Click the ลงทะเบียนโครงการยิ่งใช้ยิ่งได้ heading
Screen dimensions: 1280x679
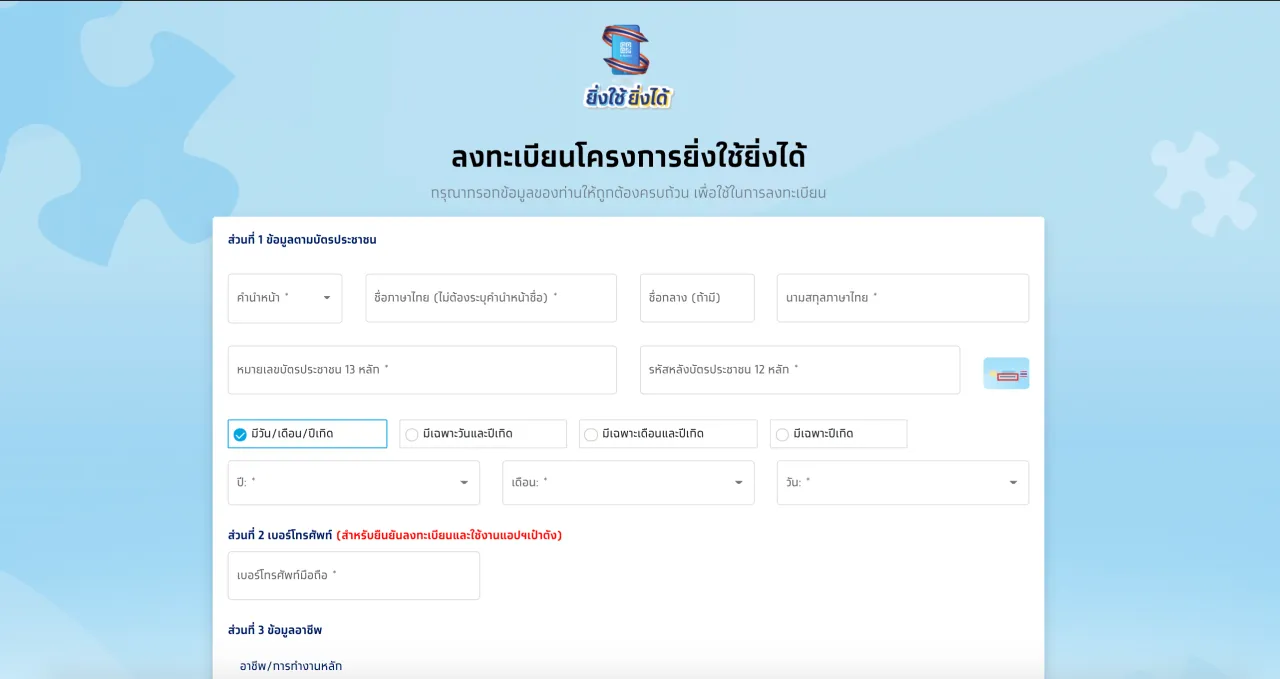point(628,157)
